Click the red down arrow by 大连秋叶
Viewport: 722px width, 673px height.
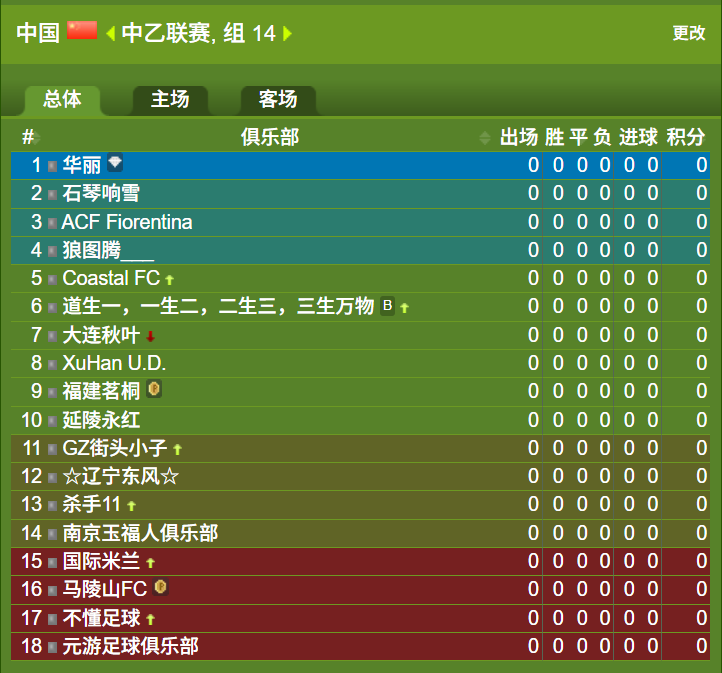[150, 336]
